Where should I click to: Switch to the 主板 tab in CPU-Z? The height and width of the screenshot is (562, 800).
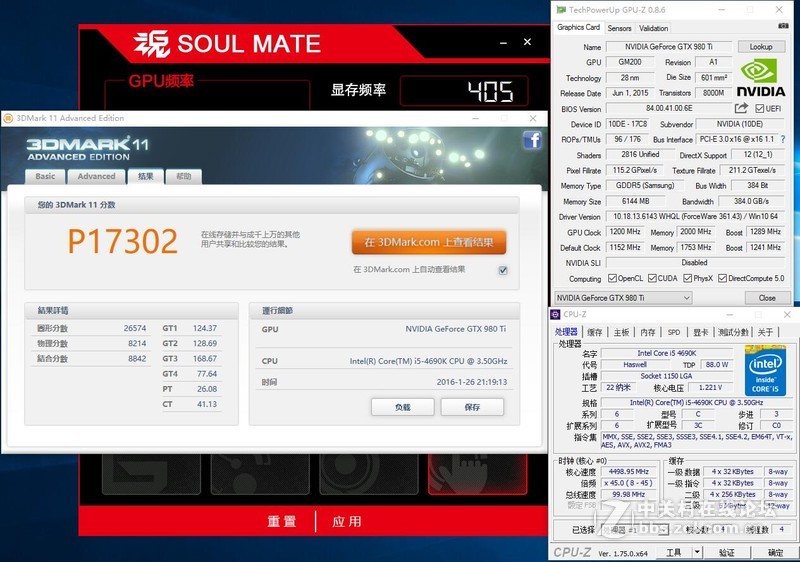coord(621,333)
